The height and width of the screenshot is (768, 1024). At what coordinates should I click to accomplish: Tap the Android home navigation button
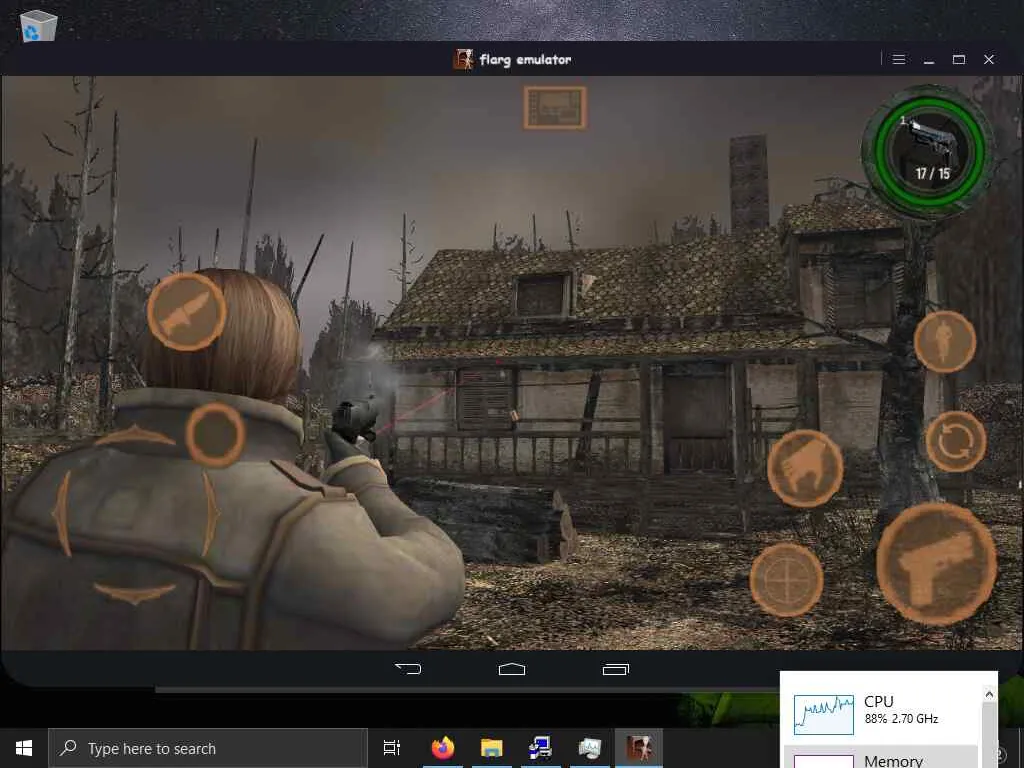pos(512,669)
